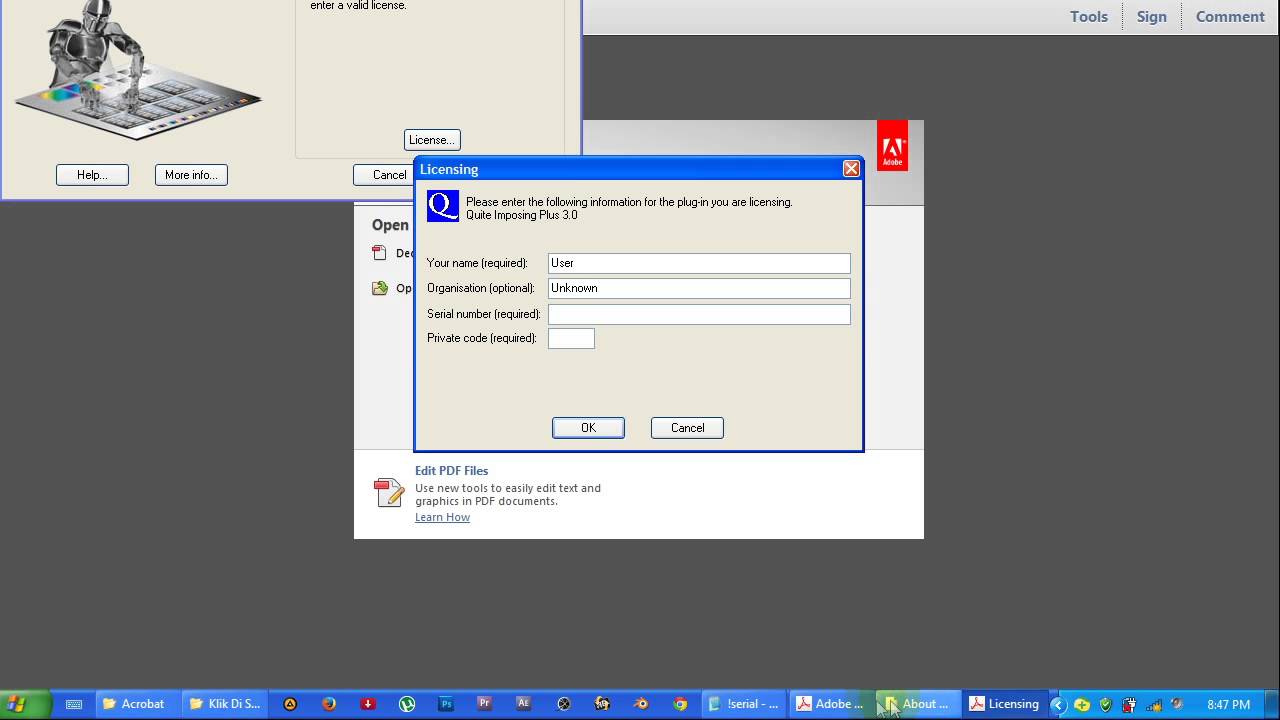Click the More info... button
This screenshot has width=1280, height=720.
pos(191,175)
